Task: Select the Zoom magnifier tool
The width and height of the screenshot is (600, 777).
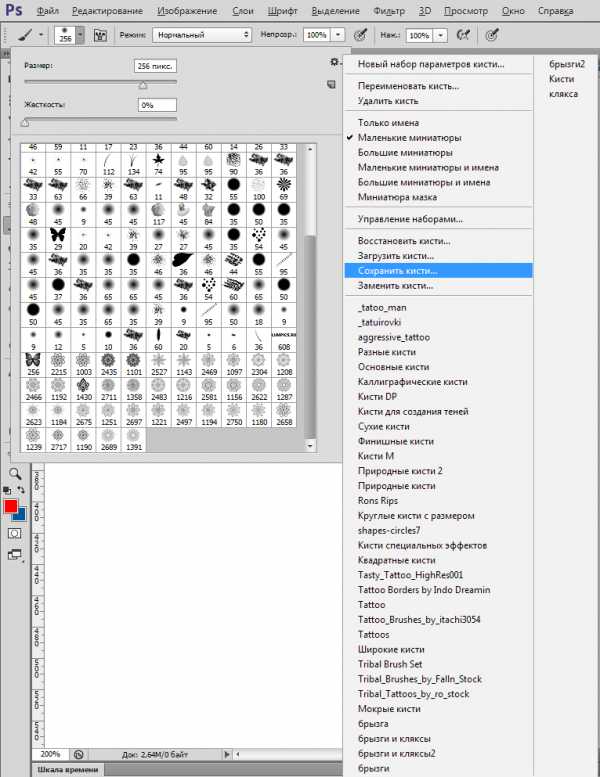Action: 15,473
